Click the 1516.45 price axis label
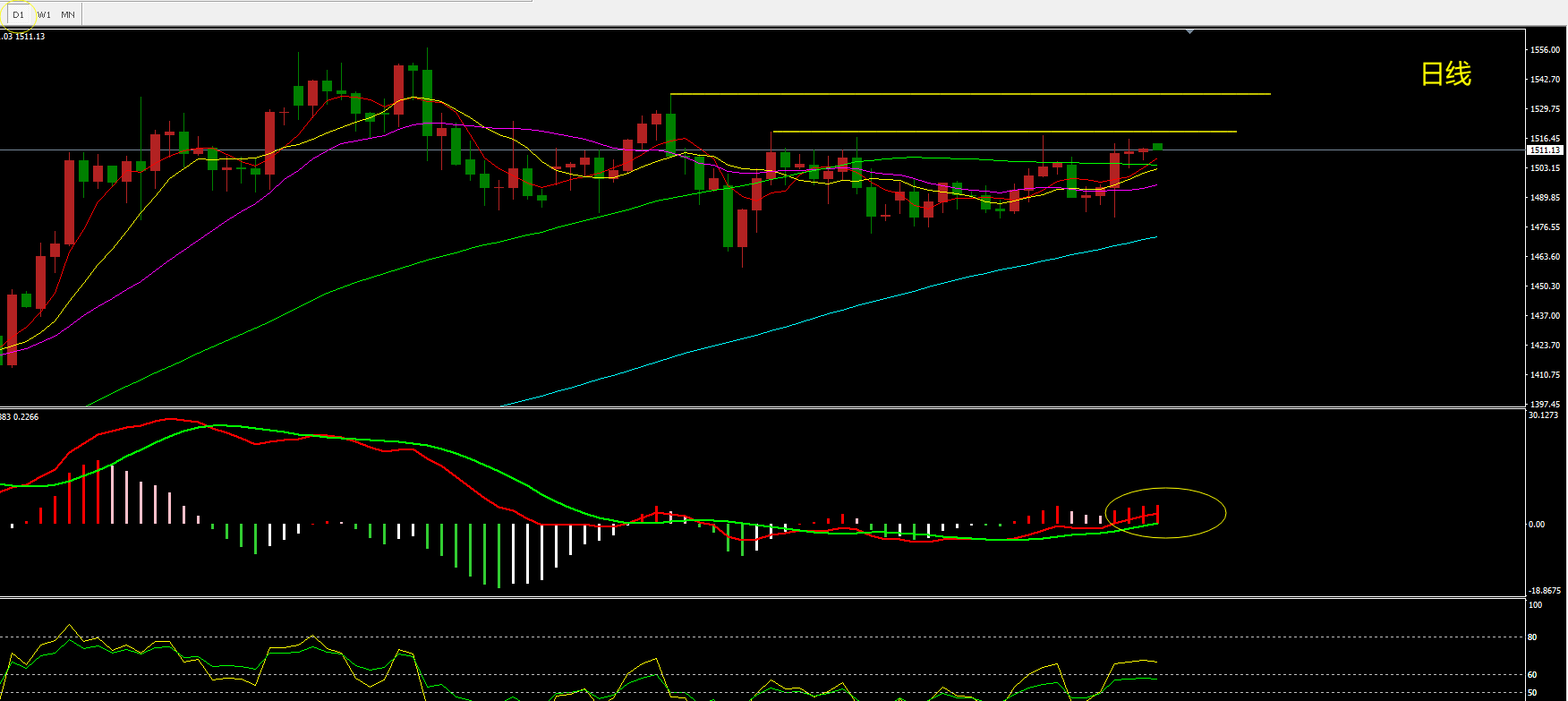Image resolution: width=1568 pixels, height=701 pixels. 1545,139
